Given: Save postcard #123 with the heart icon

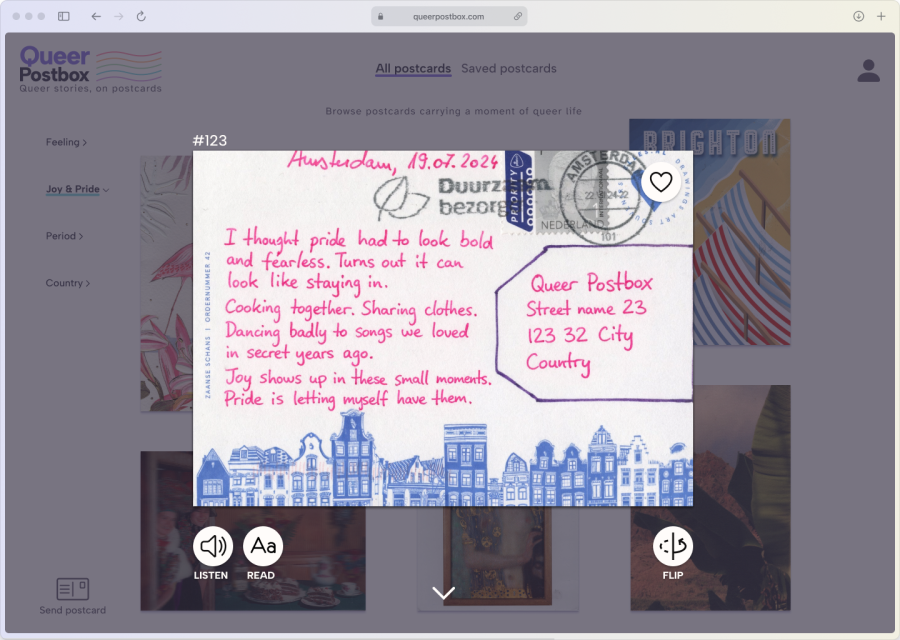Looking at the screenshot, I should click(661, 182).
